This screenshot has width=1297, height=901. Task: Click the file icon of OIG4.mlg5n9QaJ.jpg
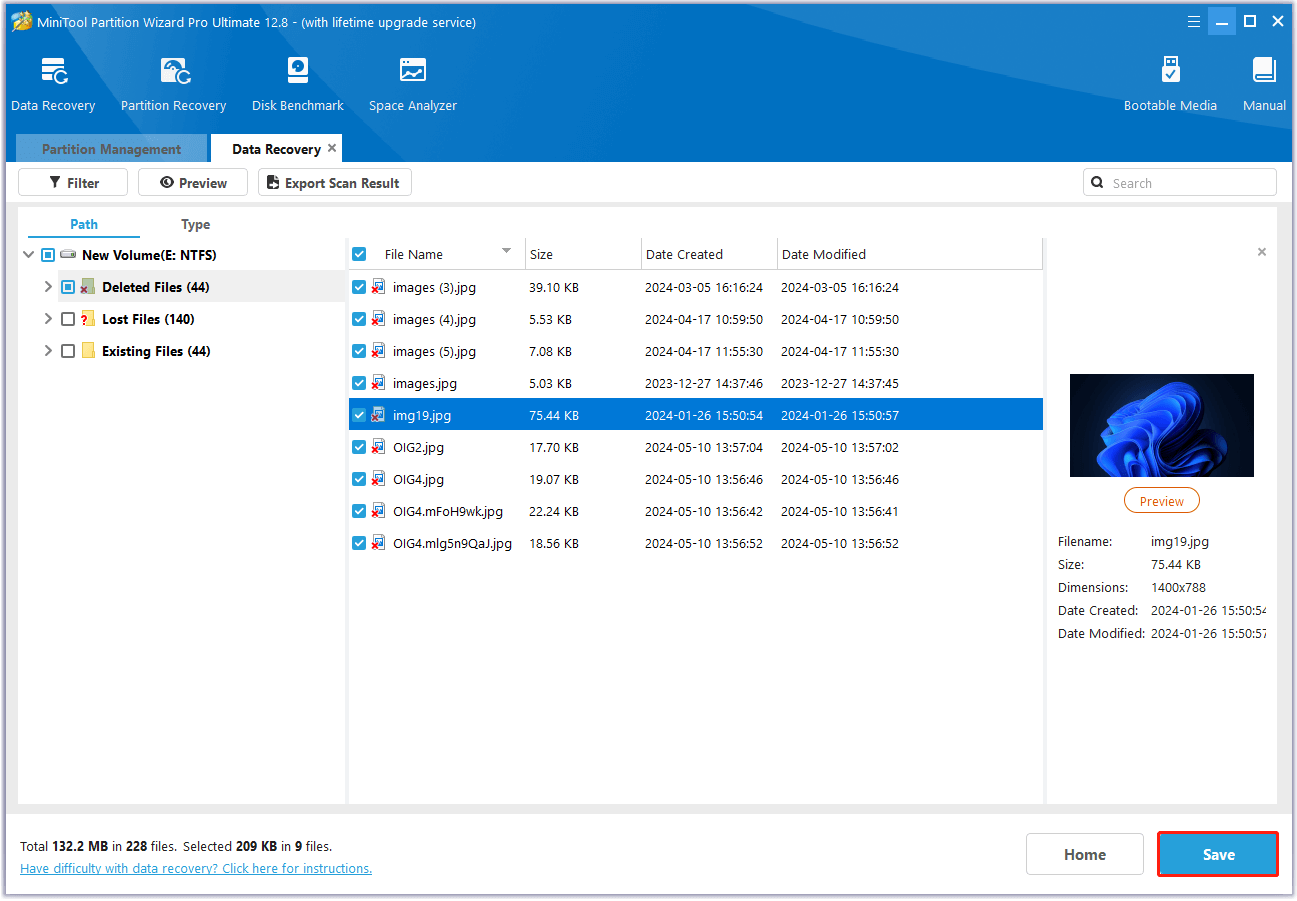tap(379, 543)
